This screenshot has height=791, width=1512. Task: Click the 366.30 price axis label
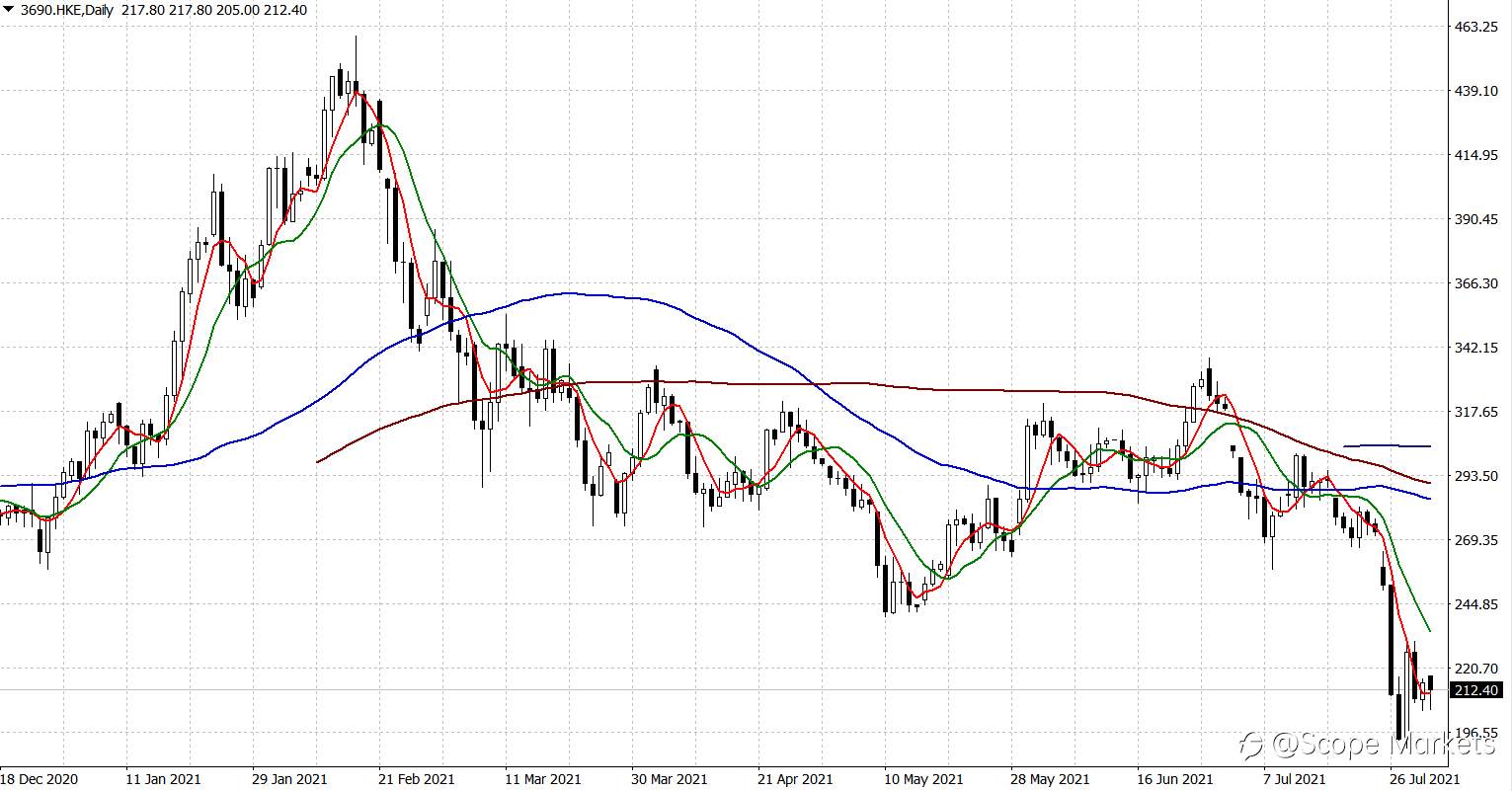coord(1477,283)
